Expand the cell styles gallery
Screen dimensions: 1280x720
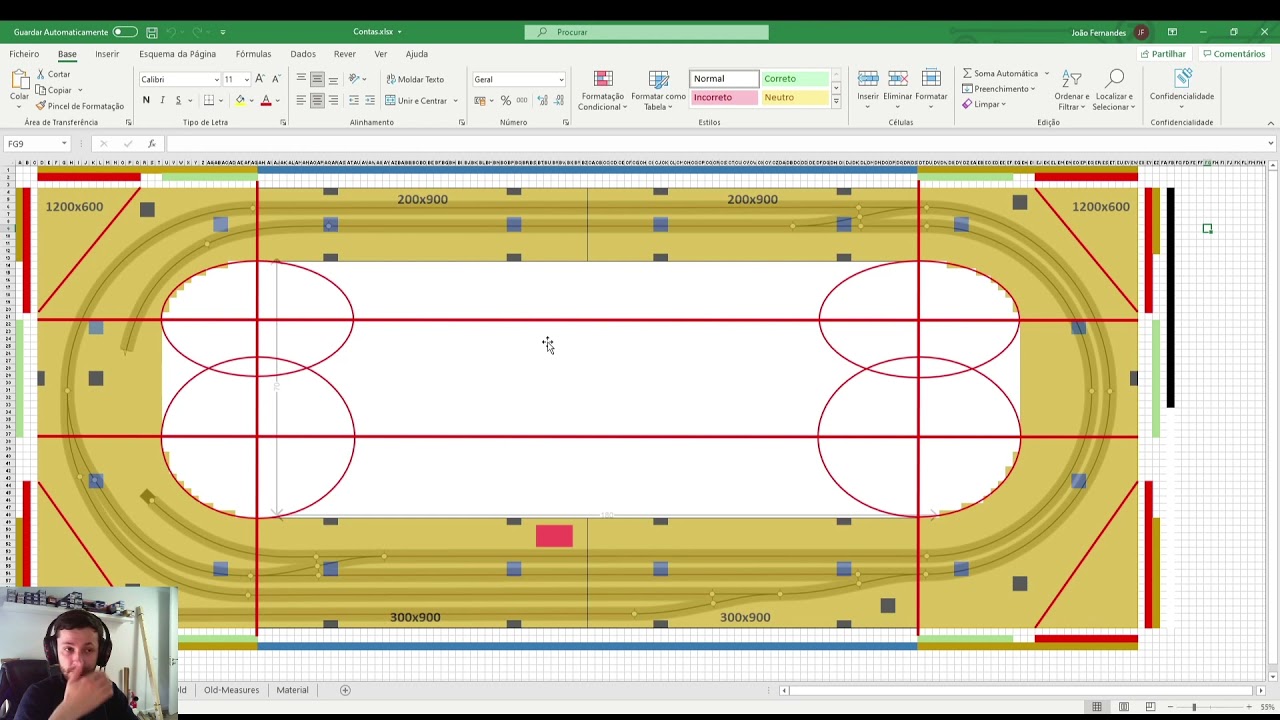[x=835, y=101]
